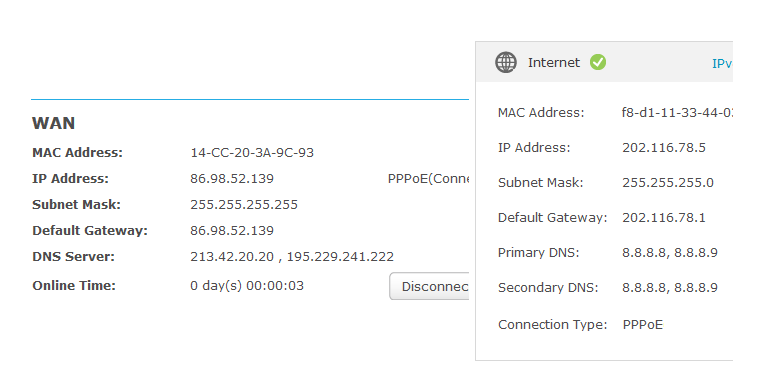Open the IPv link in the Internet panel

point(722,64)
